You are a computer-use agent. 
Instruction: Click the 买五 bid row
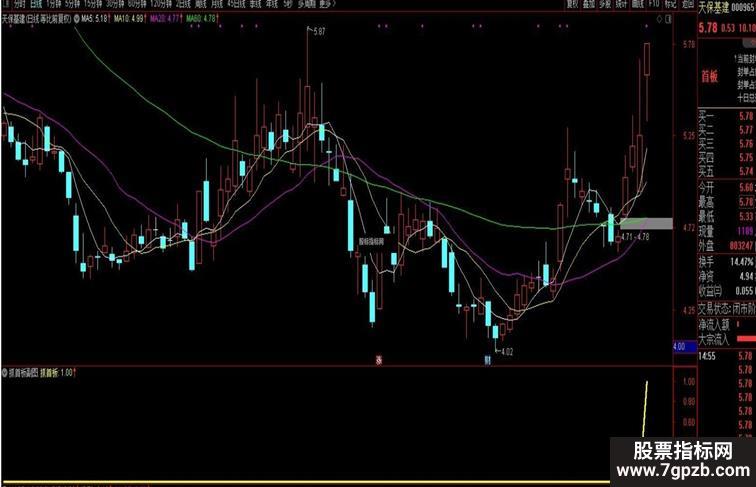point(727,171)
